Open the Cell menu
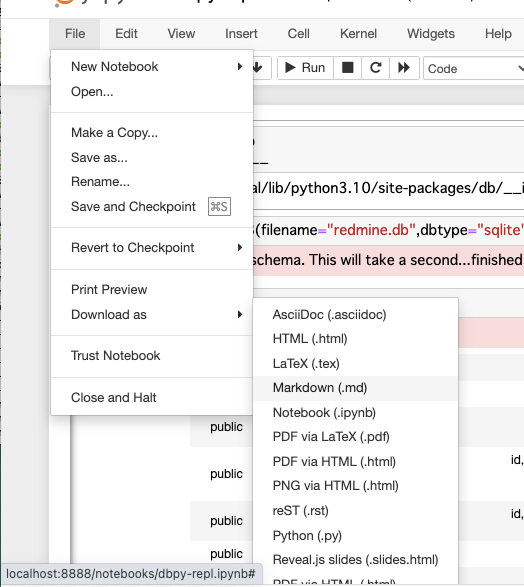Viewport: 524px width, 587px height. 298,34
